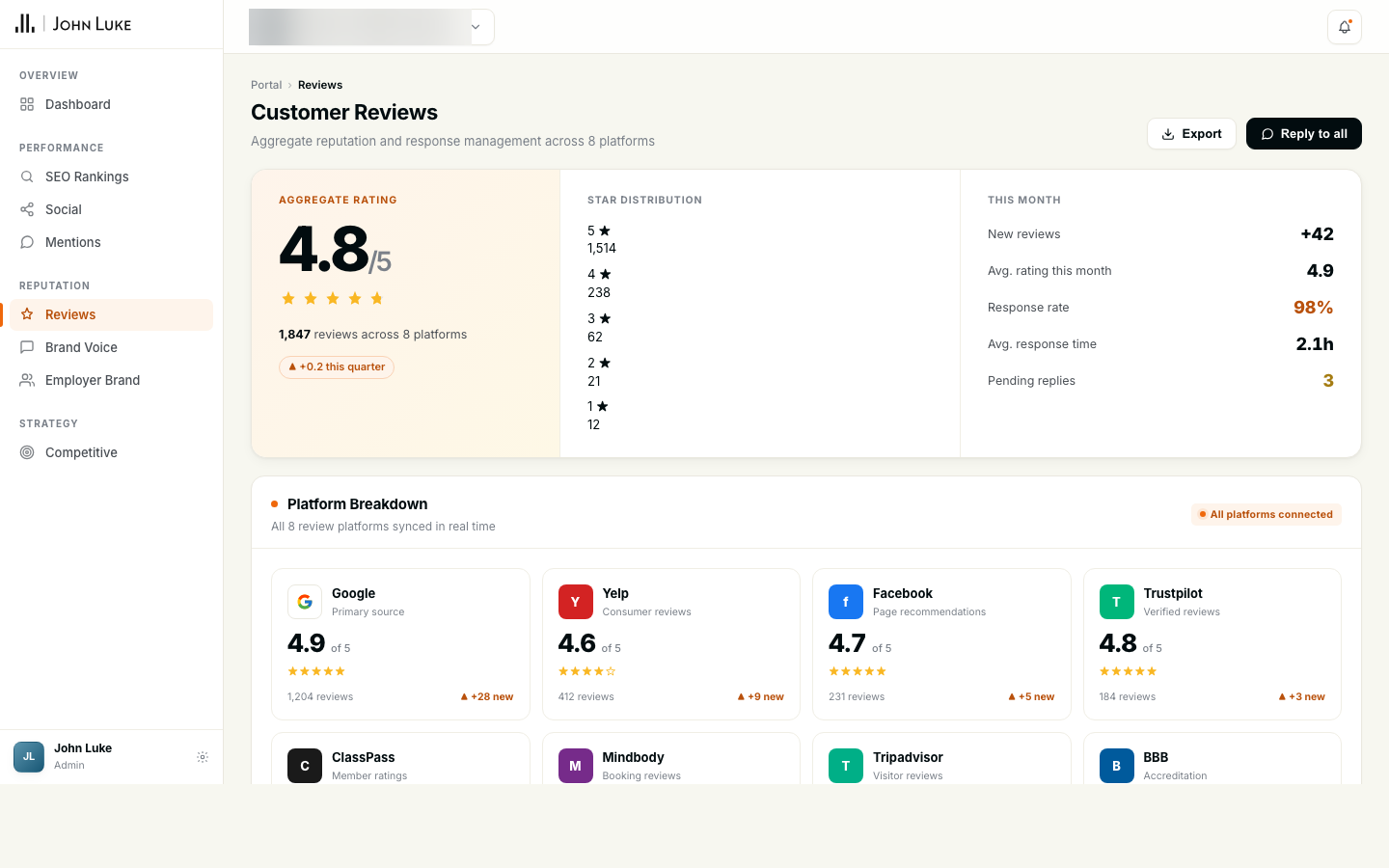Screen dimensions: 1389x868
Task: Click the BBB platform logo icon
Action: pyautogui.click(x=1116, y=766)
